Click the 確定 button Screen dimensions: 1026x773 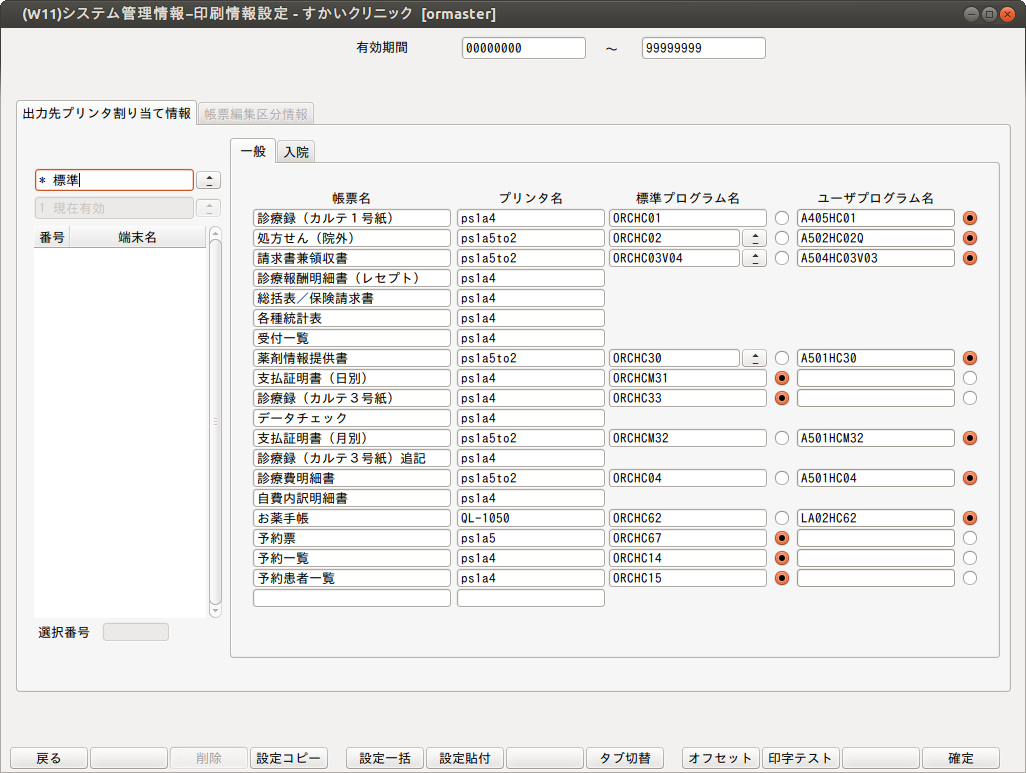click(x=961, y=758)
